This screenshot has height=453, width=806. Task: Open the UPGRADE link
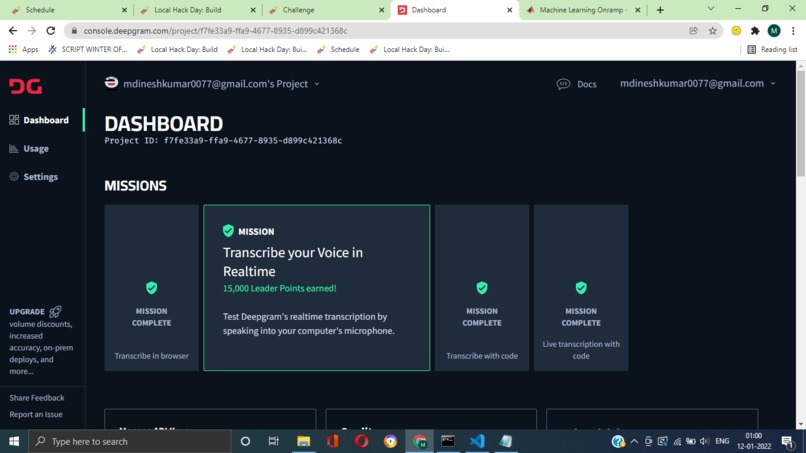tap(27, 312)
